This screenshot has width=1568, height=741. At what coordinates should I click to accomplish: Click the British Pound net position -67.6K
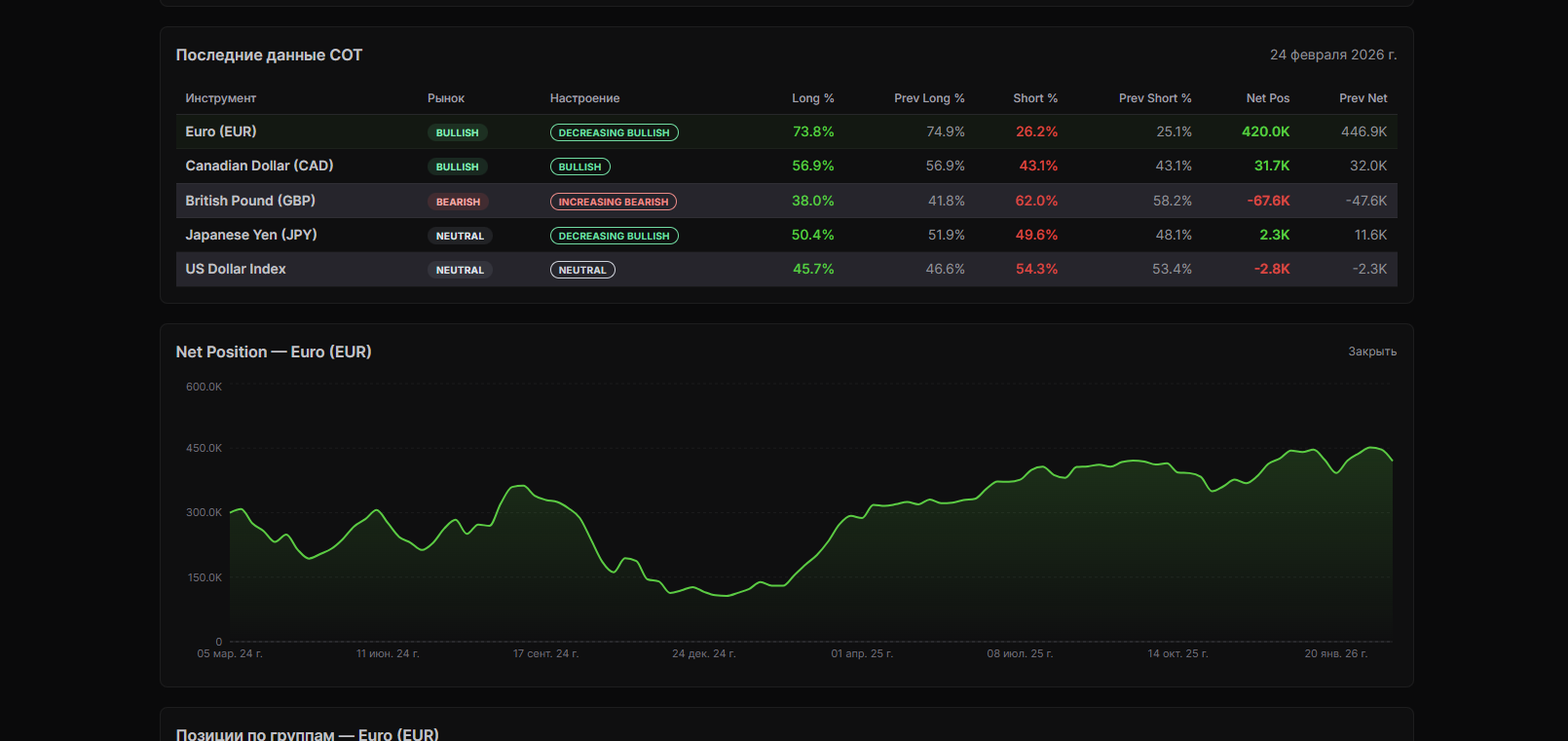[x=1268, y=201]
